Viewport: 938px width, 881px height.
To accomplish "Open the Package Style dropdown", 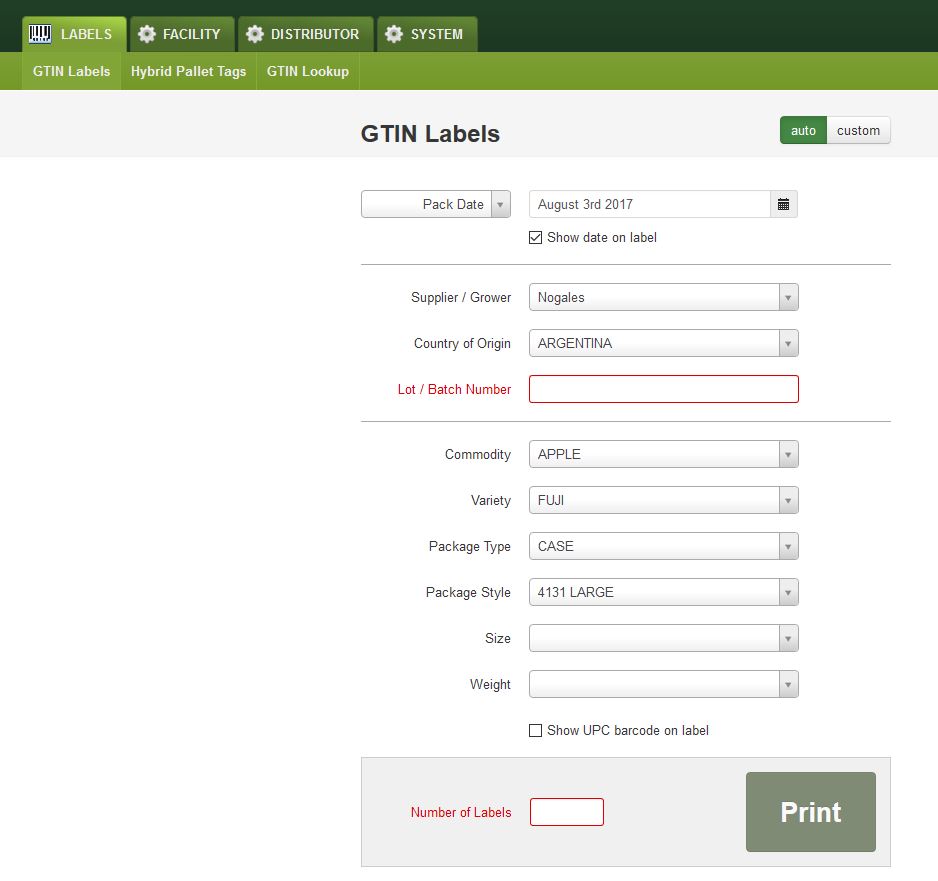I will click(663, 592).
